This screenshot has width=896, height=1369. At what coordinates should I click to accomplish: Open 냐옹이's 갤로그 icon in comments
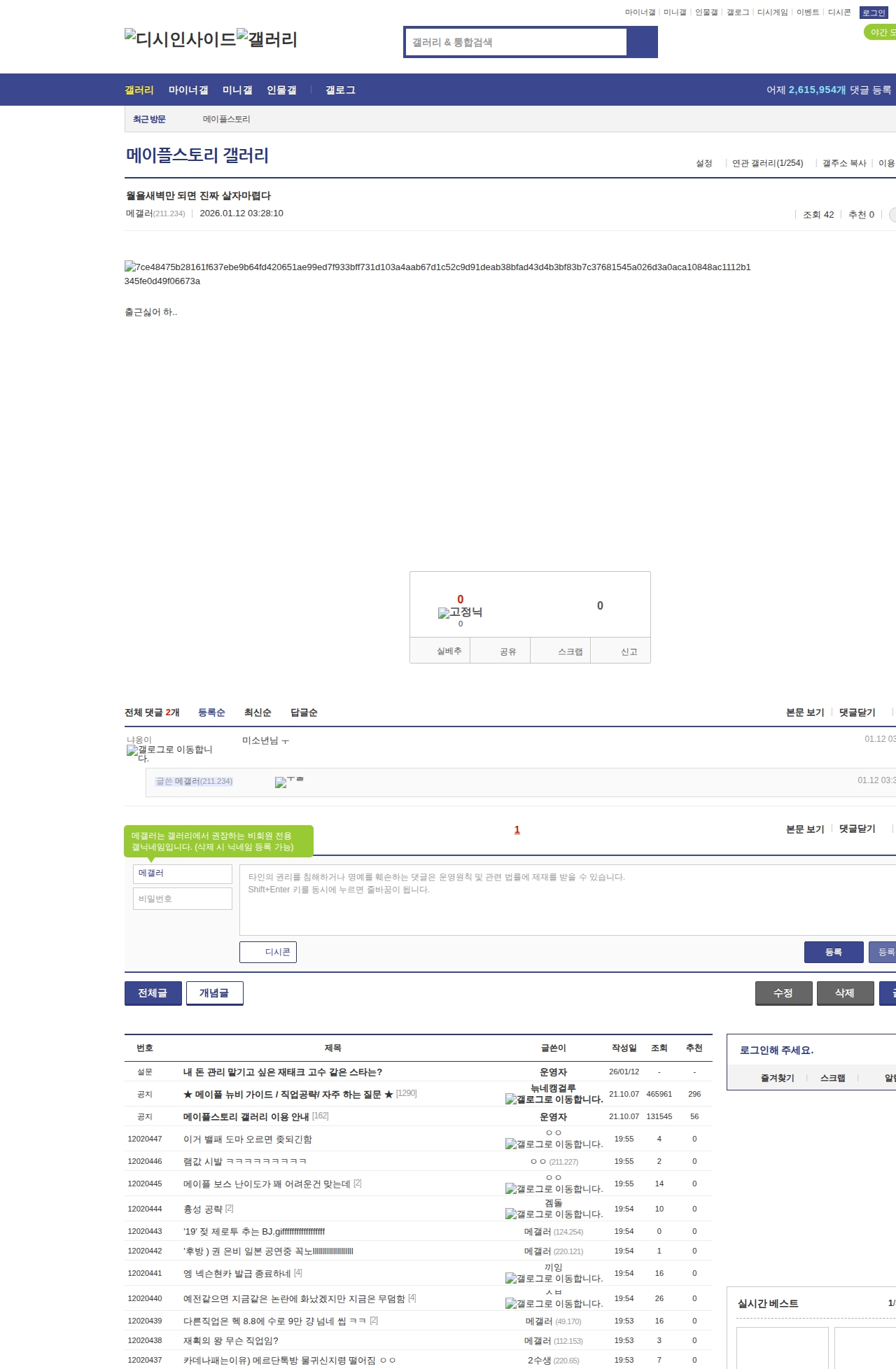pos(169,753)
